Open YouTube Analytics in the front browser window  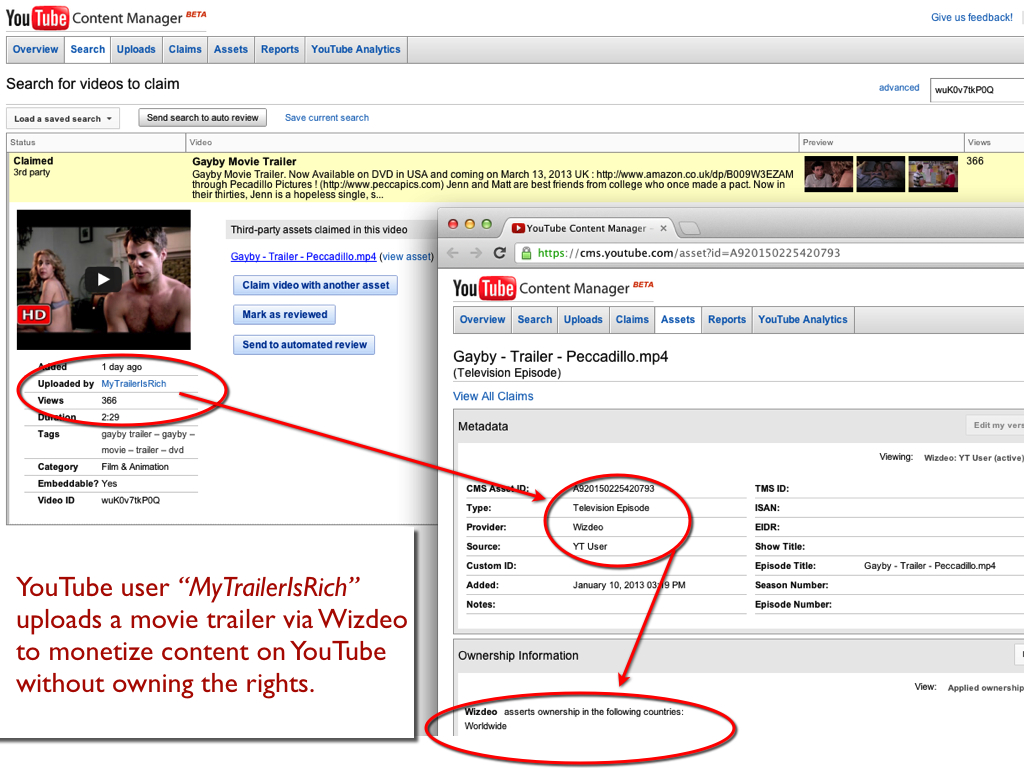coord(803,320)
